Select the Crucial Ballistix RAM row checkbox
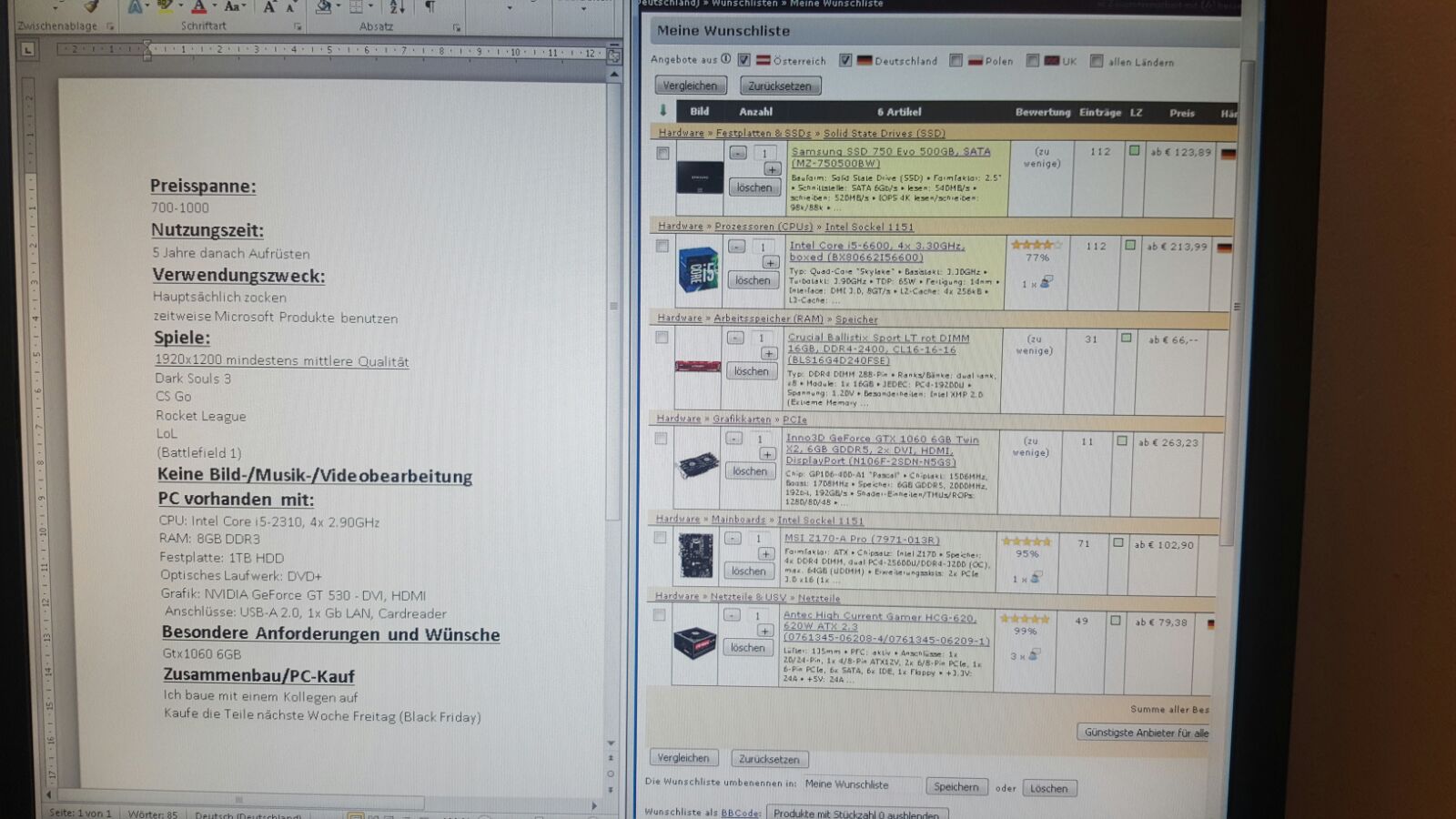 tap(662, 338)
